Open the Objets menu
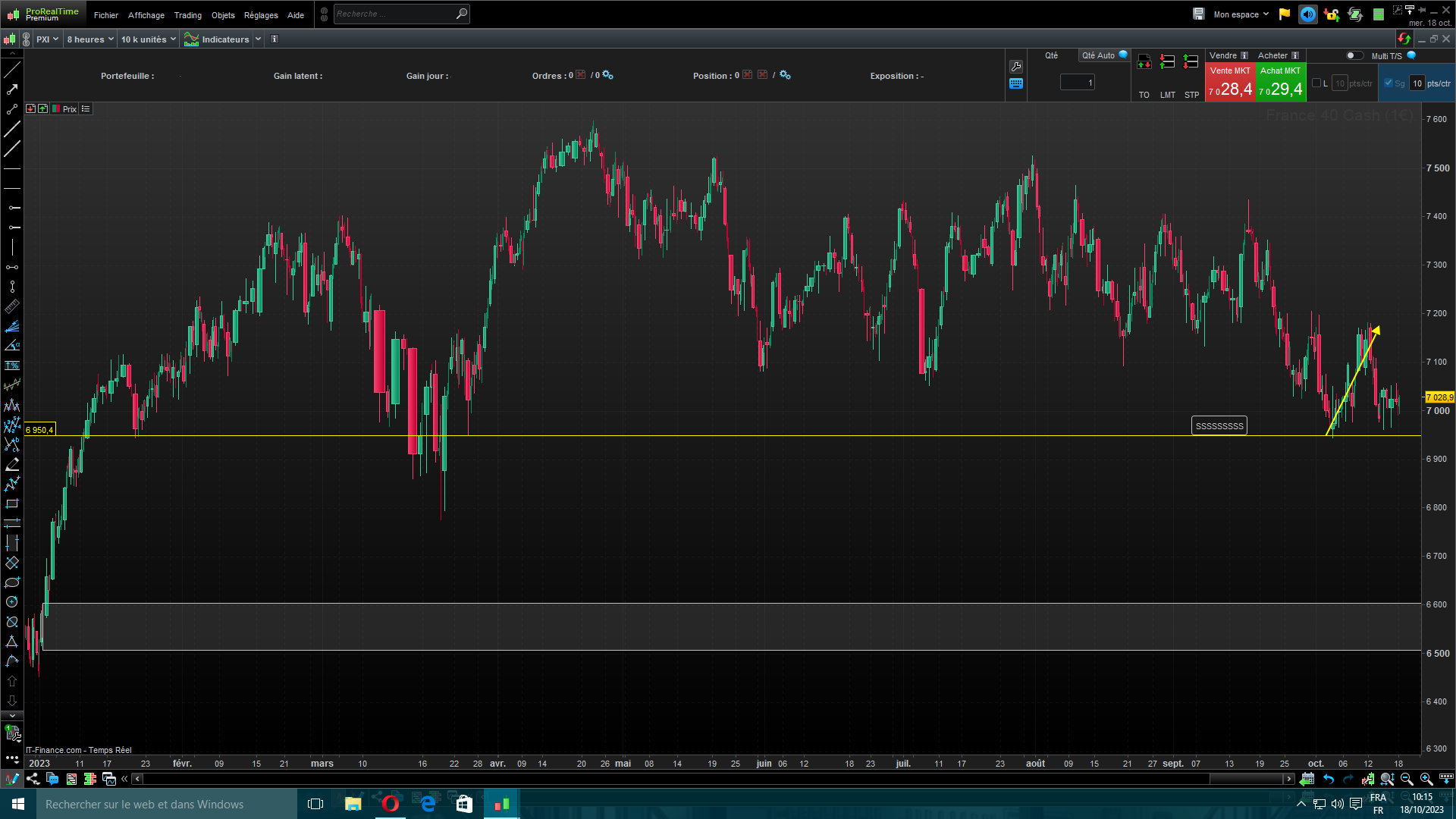Viewport: 1456px width, 819px height. (x=223, y=15)
